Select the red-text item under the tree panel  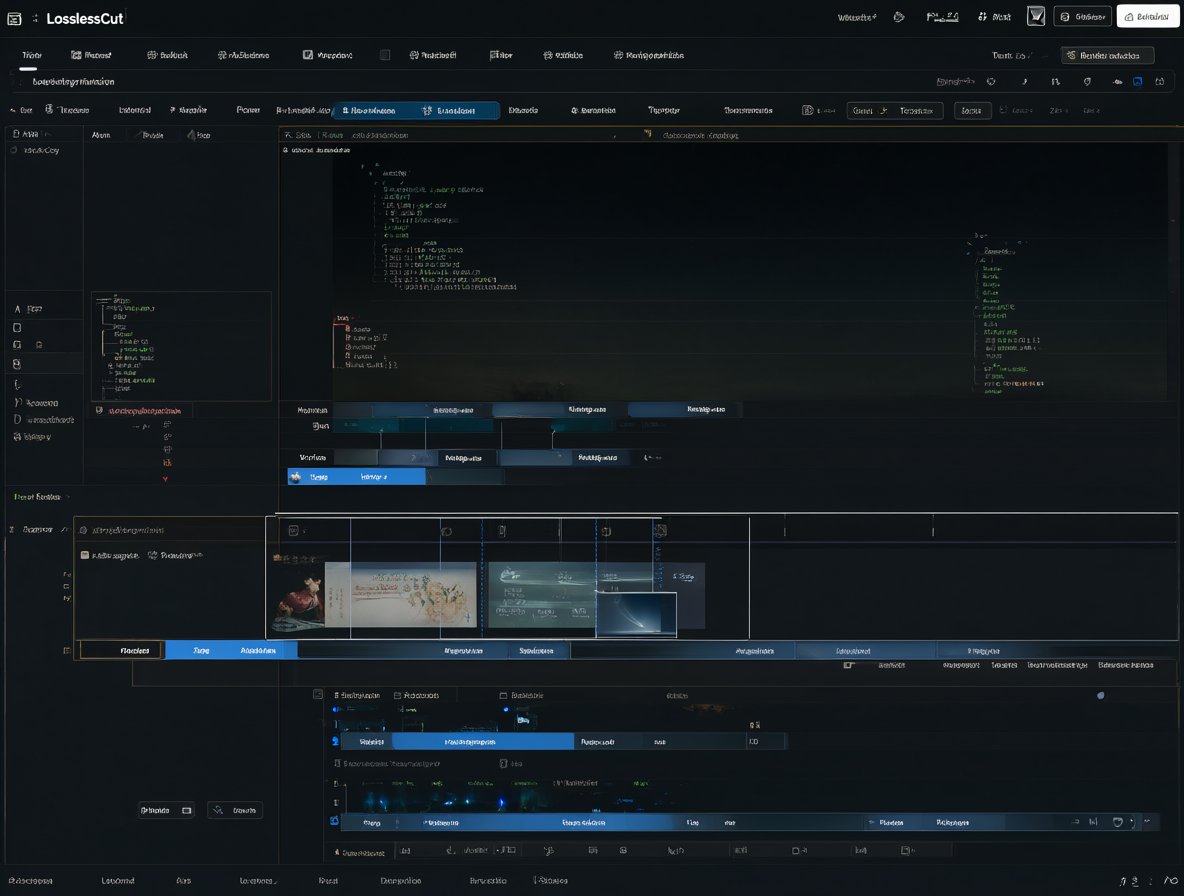144,411
